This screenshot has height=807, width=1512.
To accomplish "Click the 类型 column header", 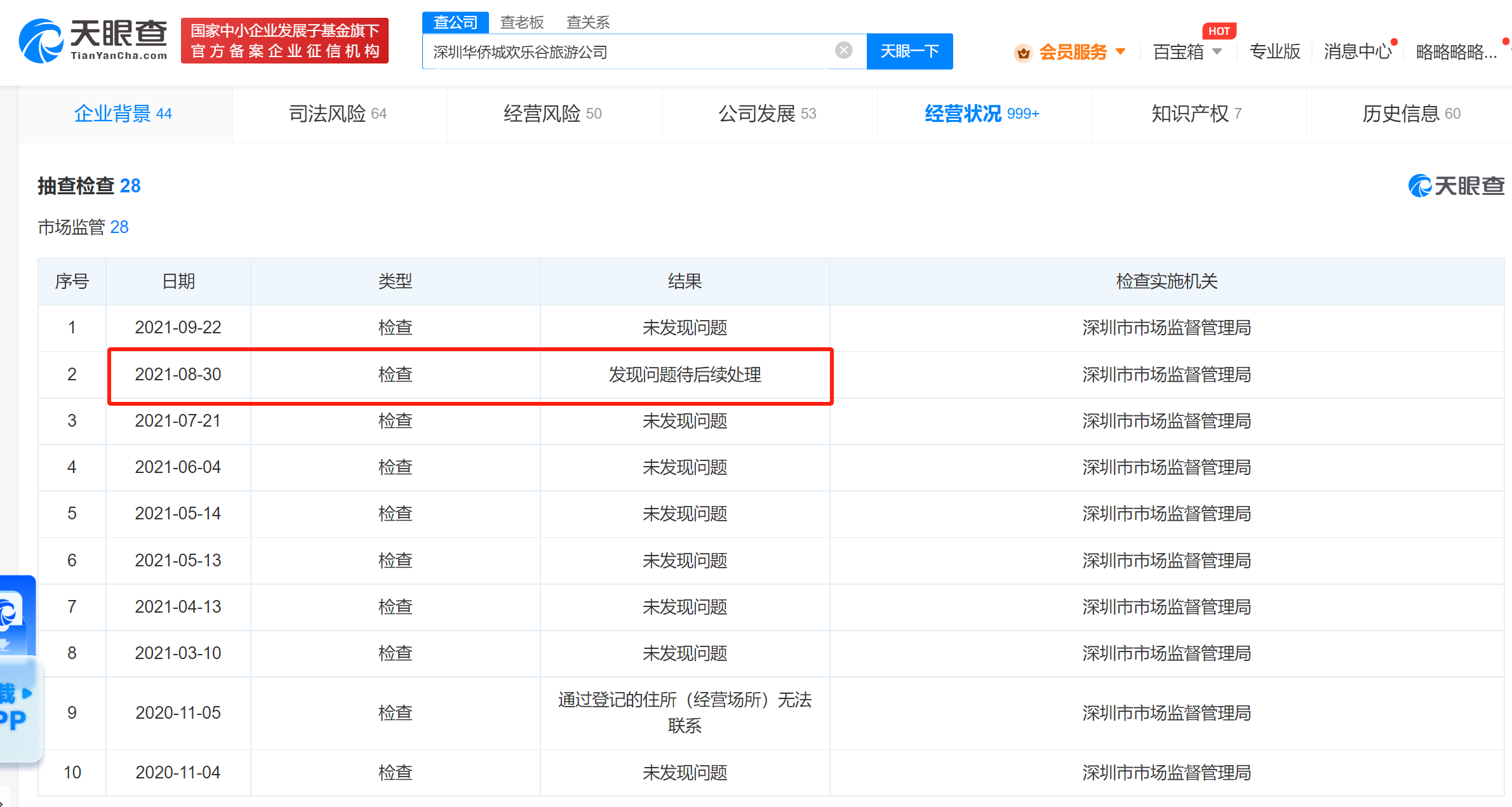I will pos(395,281).
